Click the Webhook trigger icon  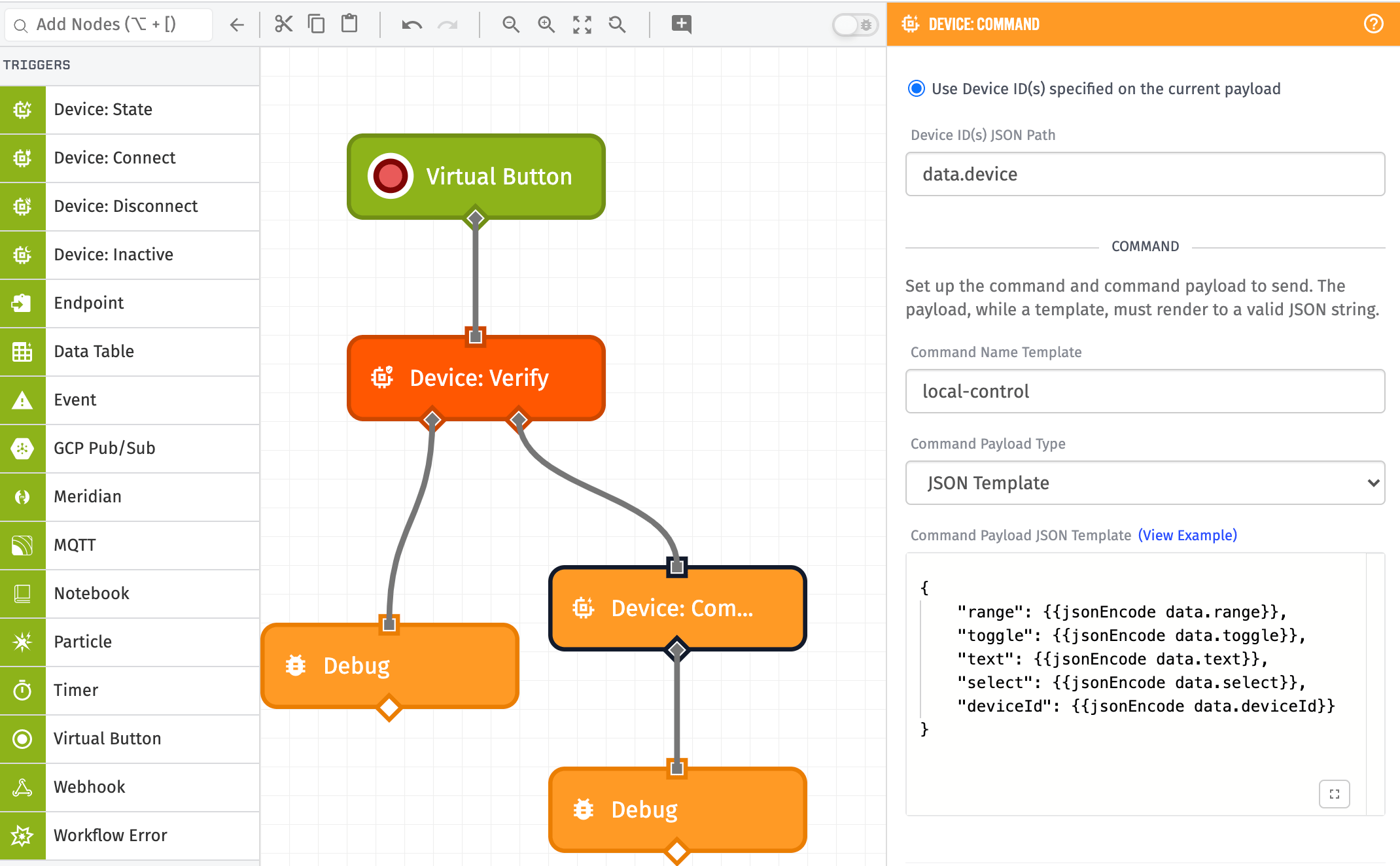[x=22, y=786]
